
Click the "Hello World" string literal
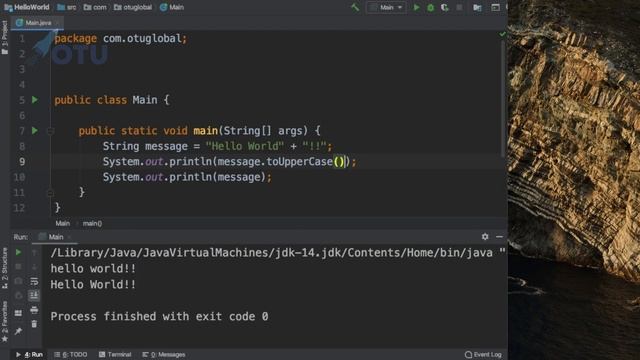[x=244, y=146]
